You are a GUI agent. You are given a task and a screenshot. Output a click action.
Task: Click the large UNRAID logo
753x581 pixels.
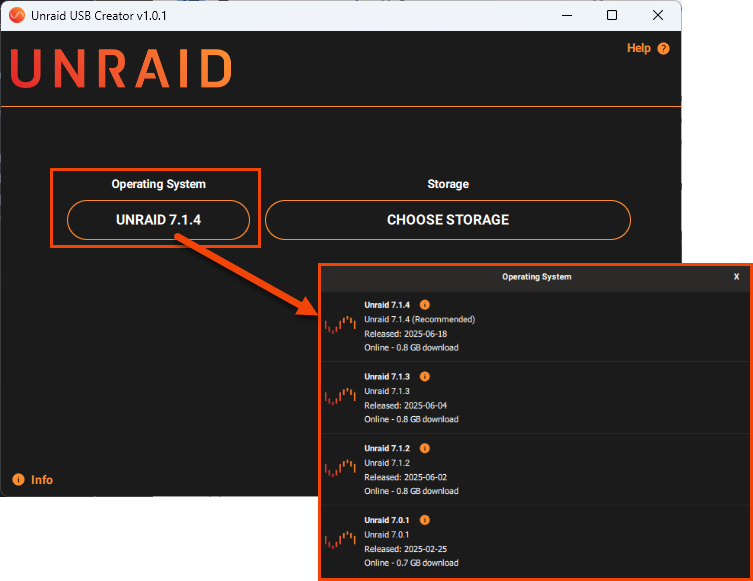(x=121, y=68)
